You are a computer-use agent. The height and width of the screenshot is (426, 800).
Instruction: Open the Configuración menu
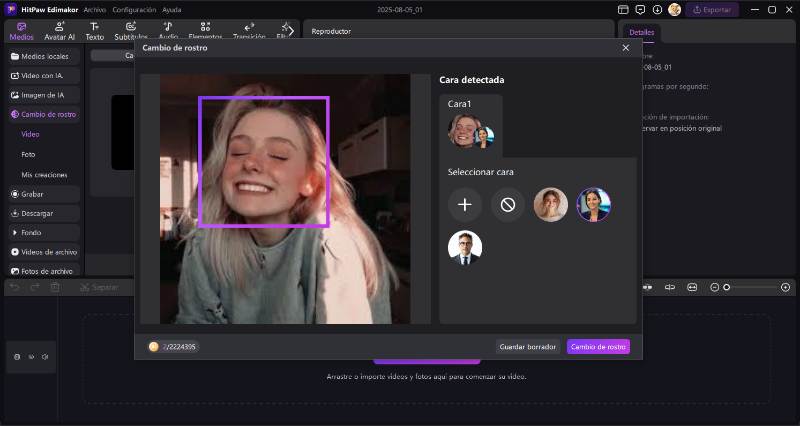pyautogui.click(x=134, y=10)
